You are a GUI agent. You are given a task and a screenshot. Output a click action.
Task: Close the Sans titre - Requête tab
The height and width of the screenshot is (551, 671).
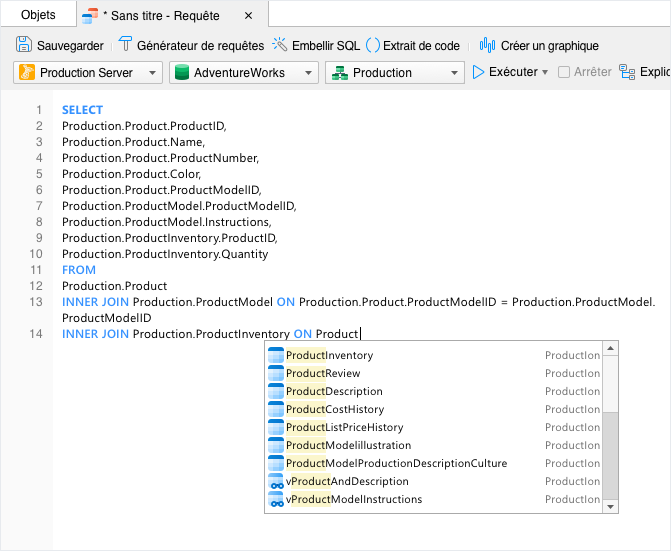pos(248,16)
